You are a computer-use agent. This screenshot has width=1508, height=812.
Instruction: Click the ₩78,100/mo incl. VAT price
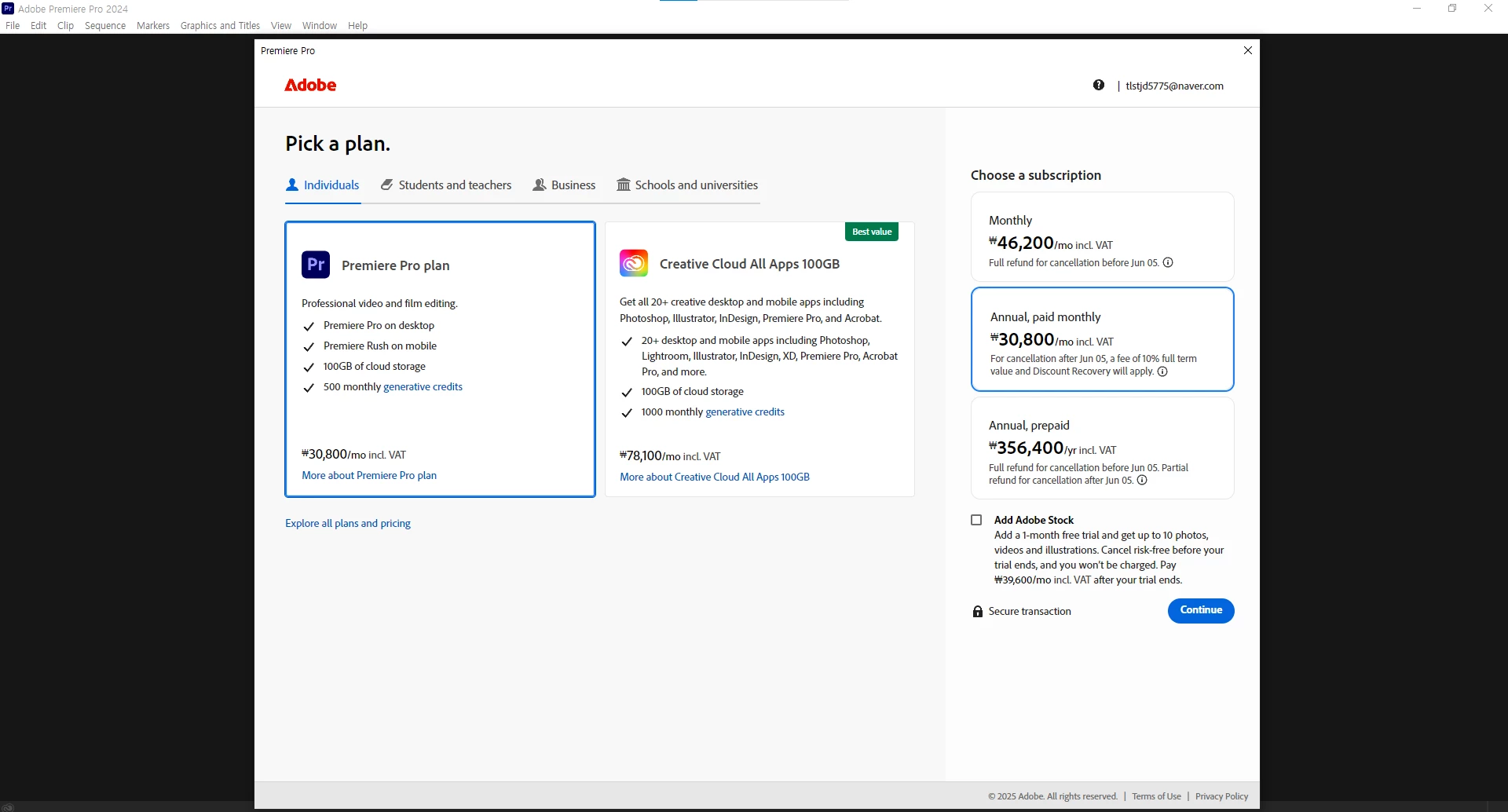pyautogui.click(x=670, y=455)
